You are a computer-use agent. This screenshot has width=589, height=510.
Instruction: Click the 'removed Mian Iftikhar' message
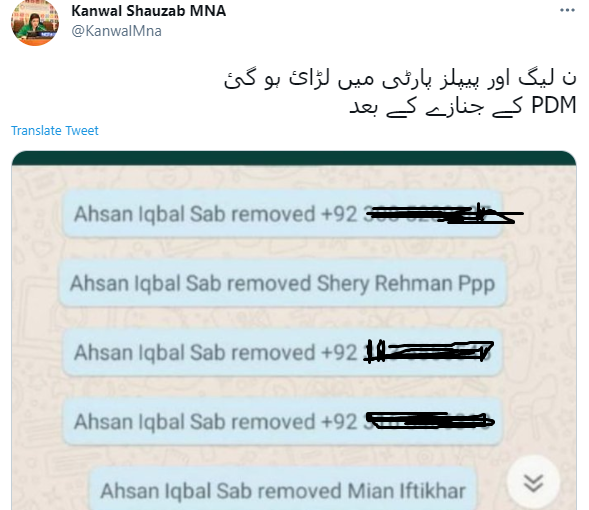(x=283, y=488)
